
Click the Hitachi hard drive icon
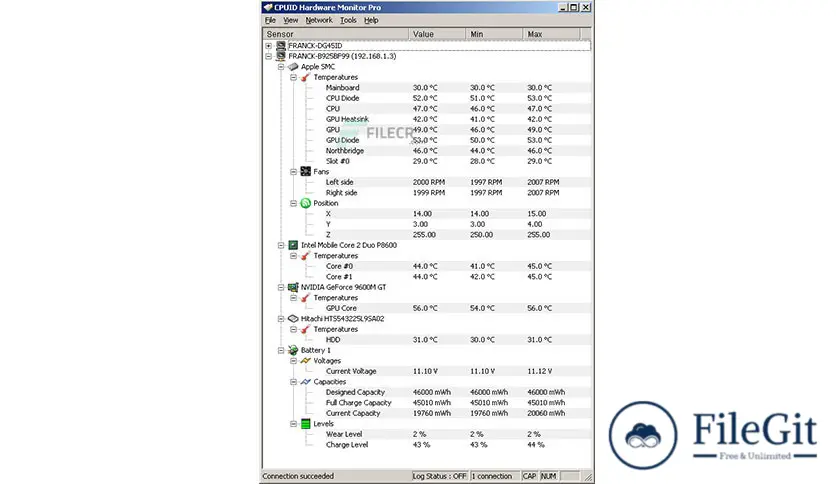click(x=293, y=319)
